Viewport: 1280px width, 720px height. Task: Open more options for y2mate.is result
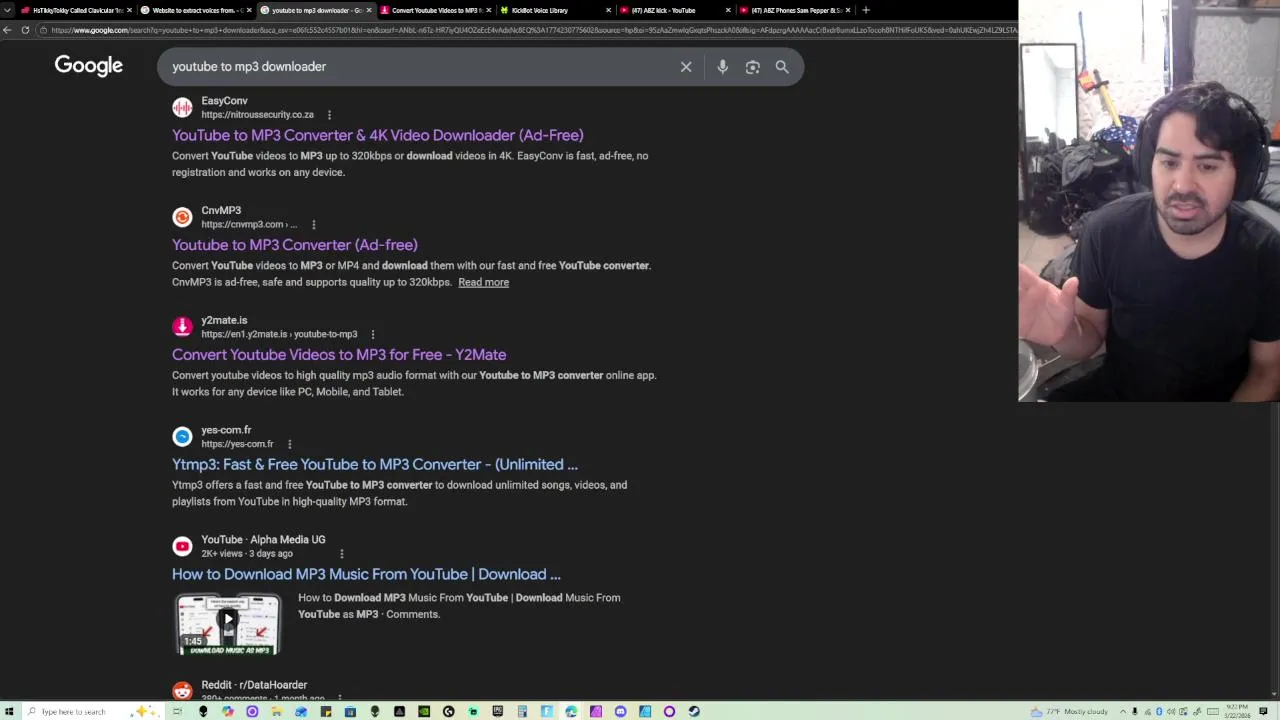pyautogui.click(x=372, y=335)
